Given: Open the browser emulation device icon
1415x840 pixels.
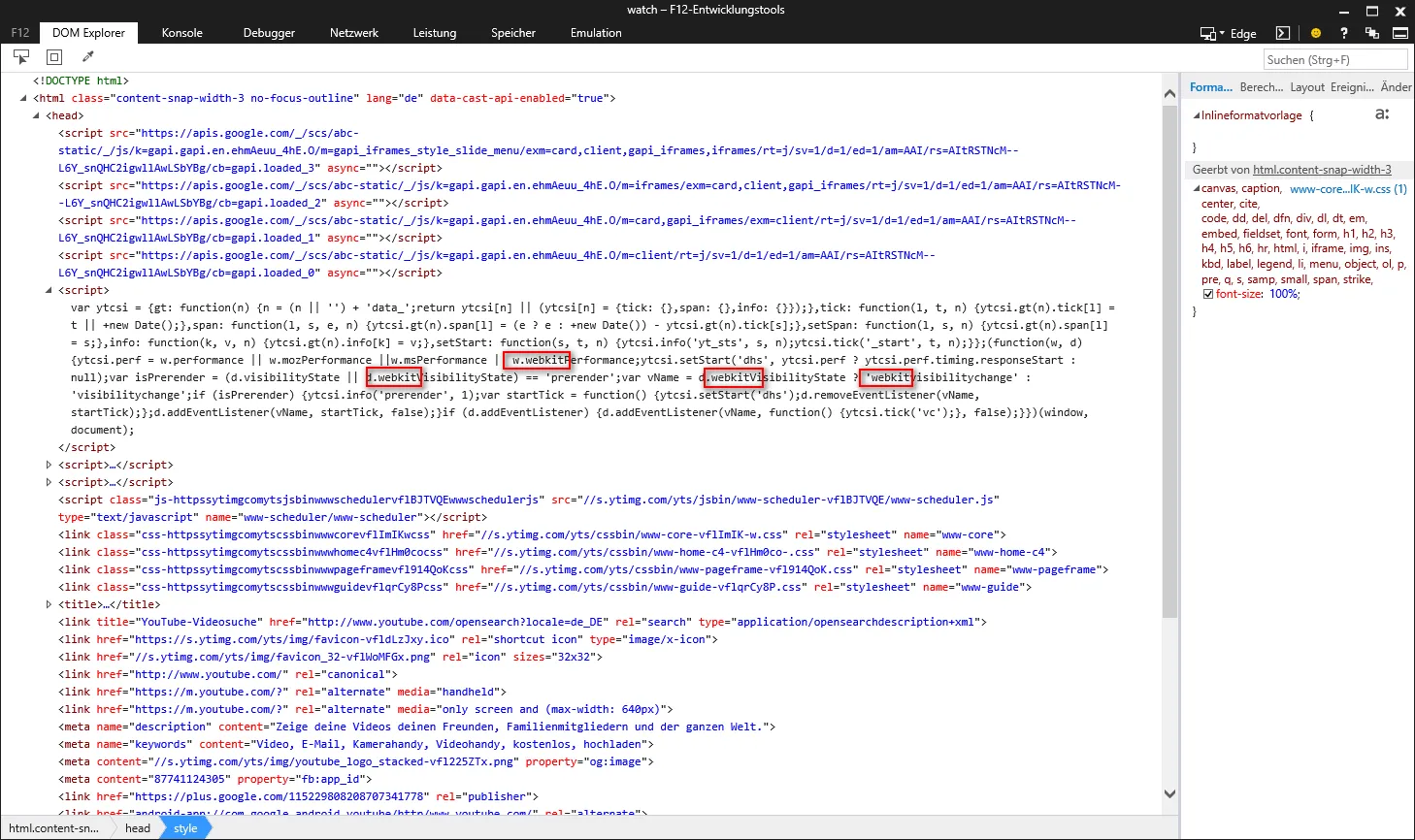Looking at the screenshot, I should (x=1208, y=33).
